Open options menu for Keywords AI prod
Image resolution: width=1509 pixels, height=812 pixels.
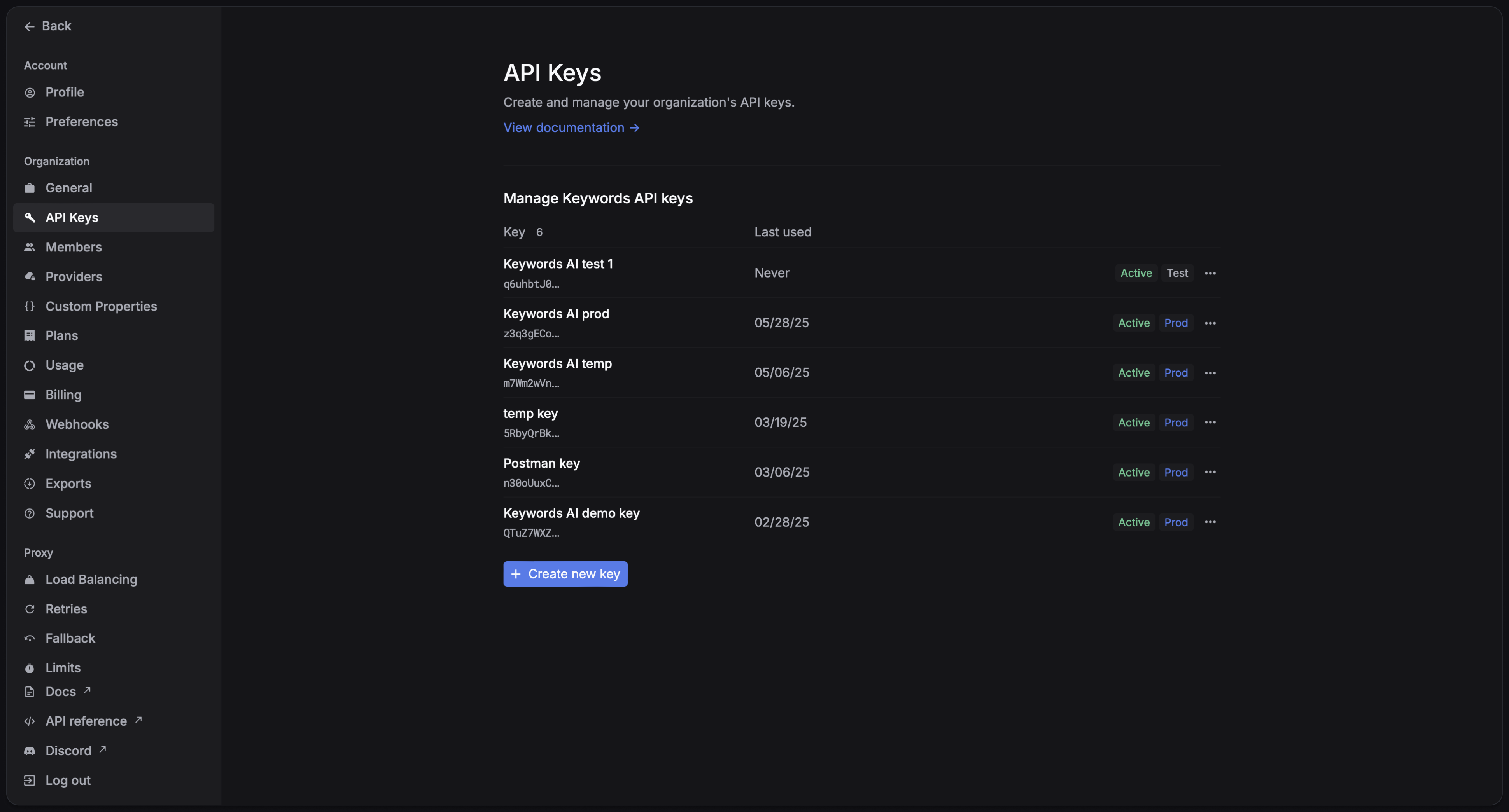1210,323
